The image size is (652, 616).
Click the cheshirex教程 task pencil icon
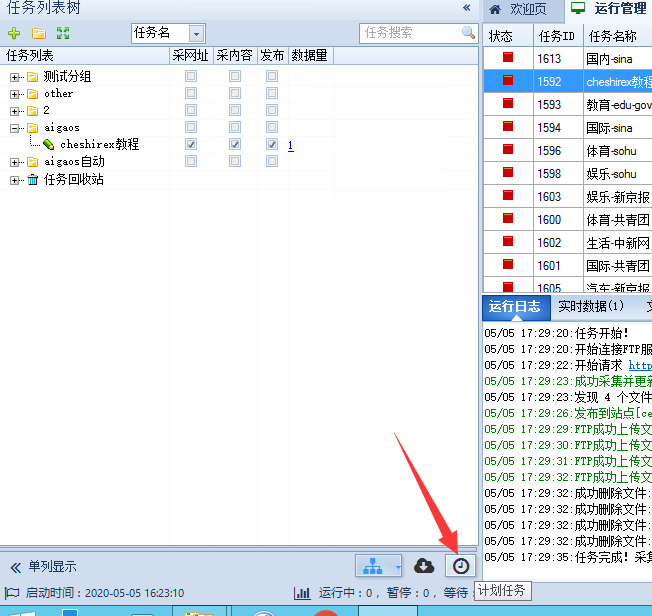pyautogui.click(x=49, y=144)
